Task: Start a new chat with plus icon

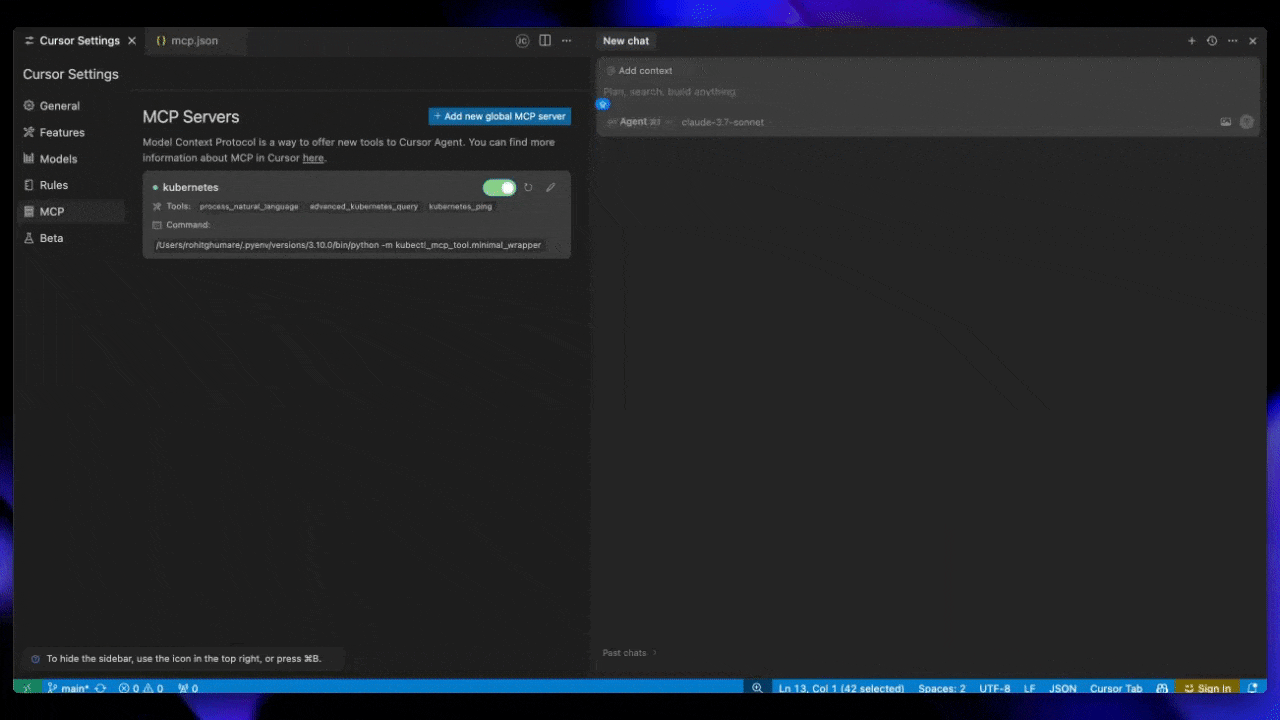Action: tap(1191, 41)
